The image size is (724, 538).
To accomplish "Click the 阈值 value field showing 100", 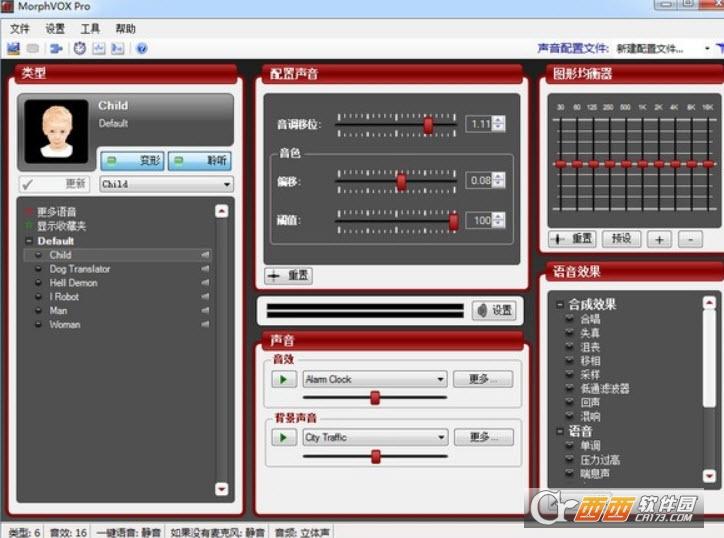I will tap(479, 220).
